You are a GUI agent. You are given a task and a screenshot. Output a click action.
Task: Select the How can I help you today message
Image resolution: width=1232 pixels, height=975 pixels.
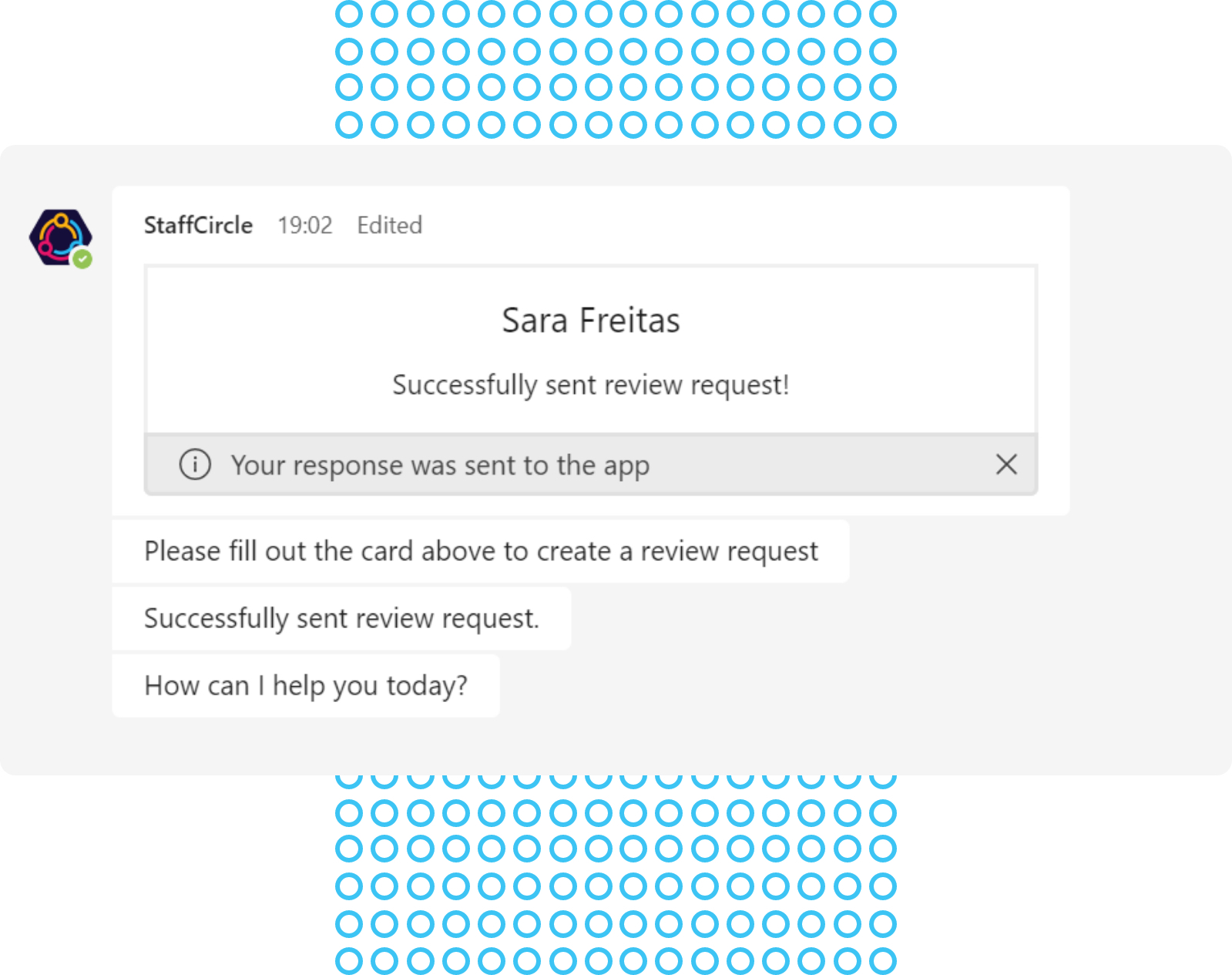(x=306, y=685)
